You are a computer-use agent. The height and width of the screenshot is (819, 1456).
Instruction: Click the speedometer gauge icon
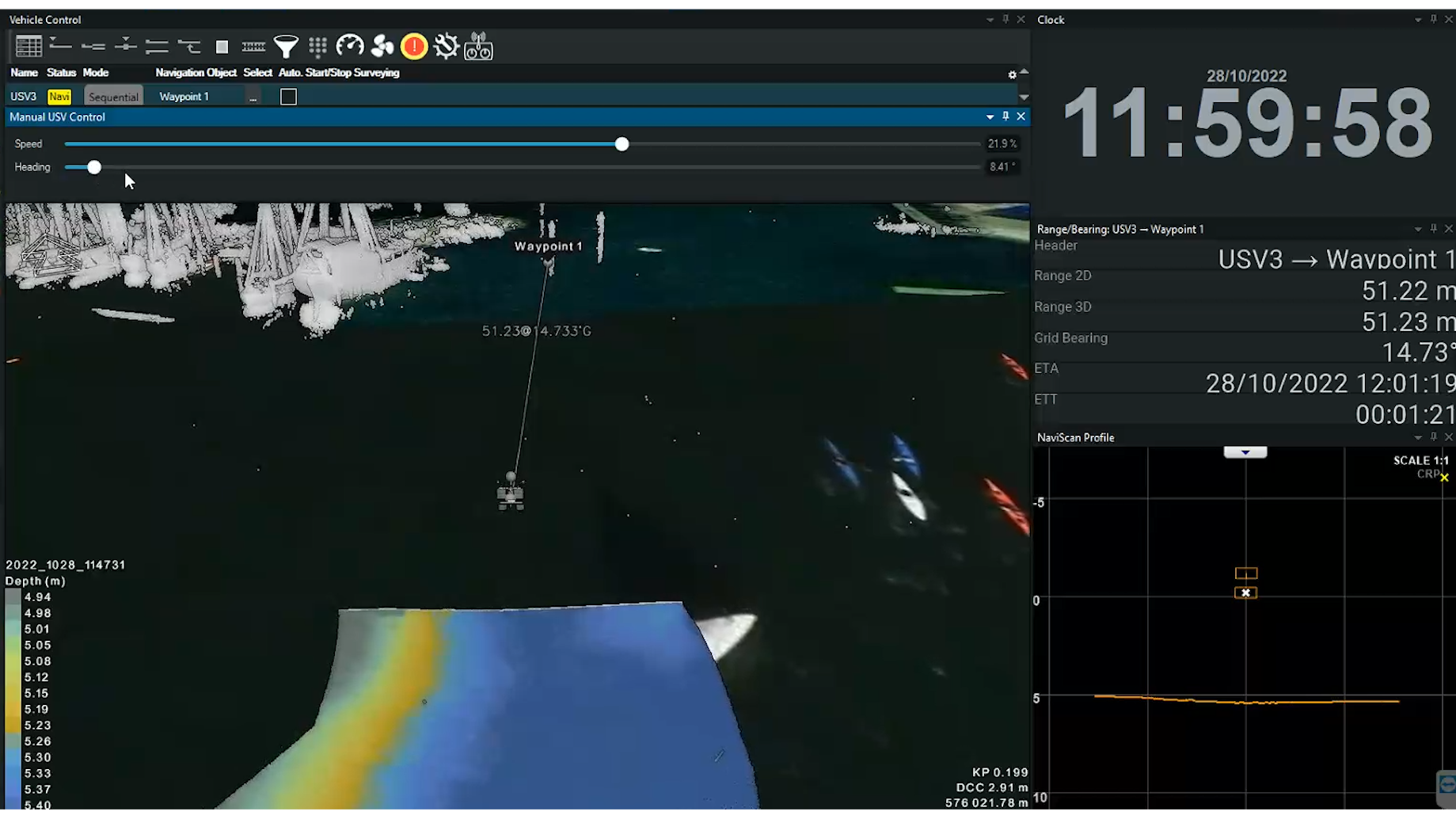(351, 46)
